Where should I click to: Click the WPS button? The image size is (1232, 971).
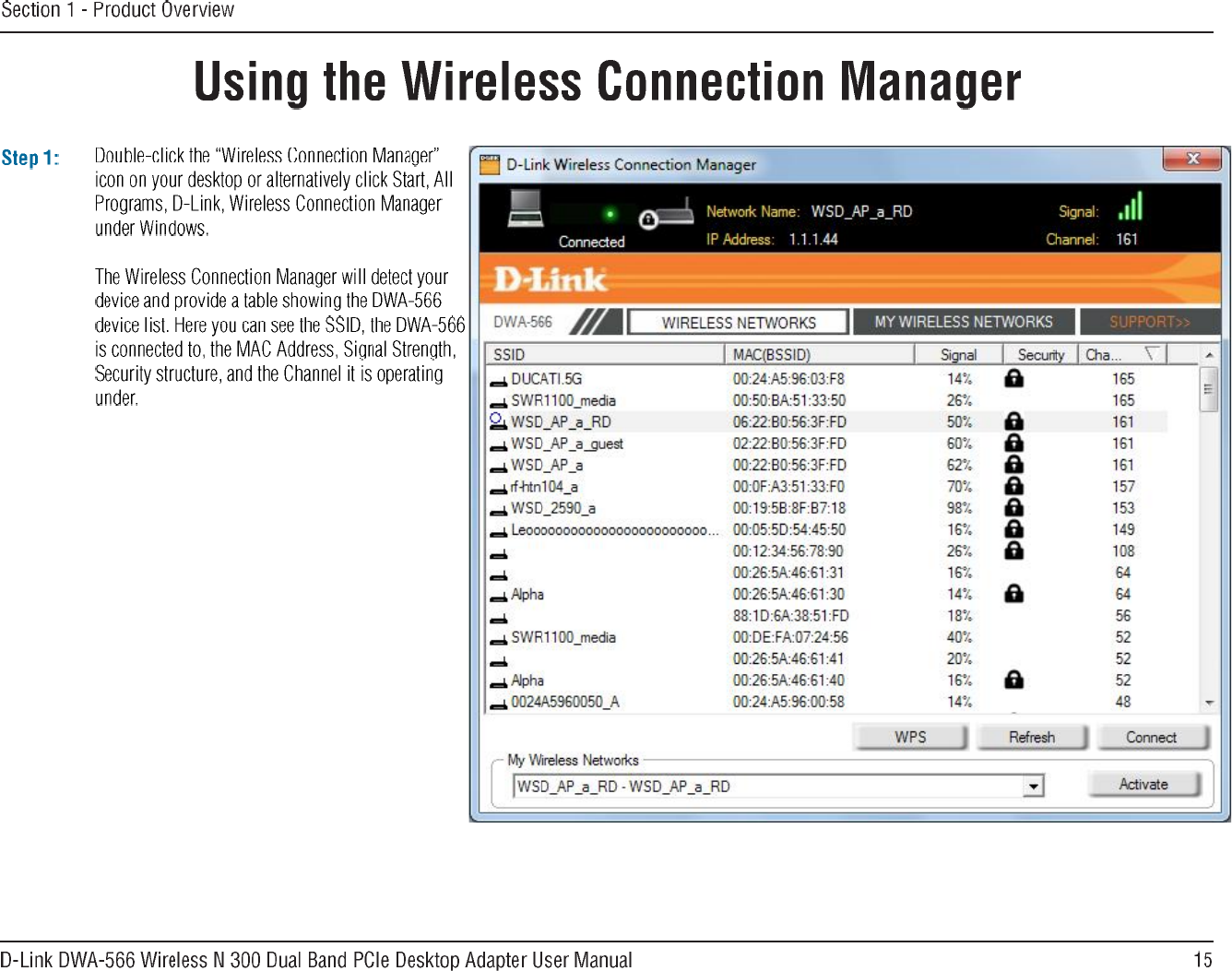coord(910,738)
